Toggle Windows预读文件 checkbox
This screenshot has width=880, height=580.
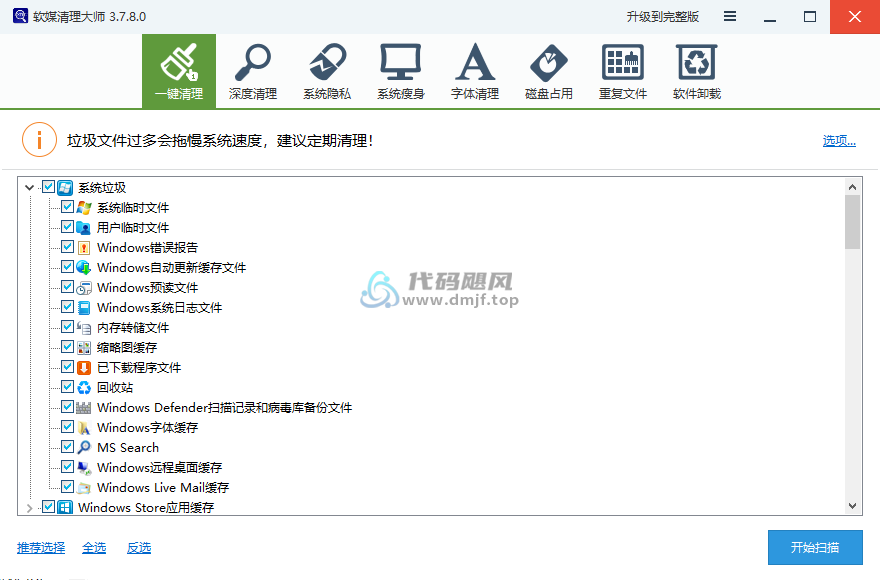click(x=67, y=287)
